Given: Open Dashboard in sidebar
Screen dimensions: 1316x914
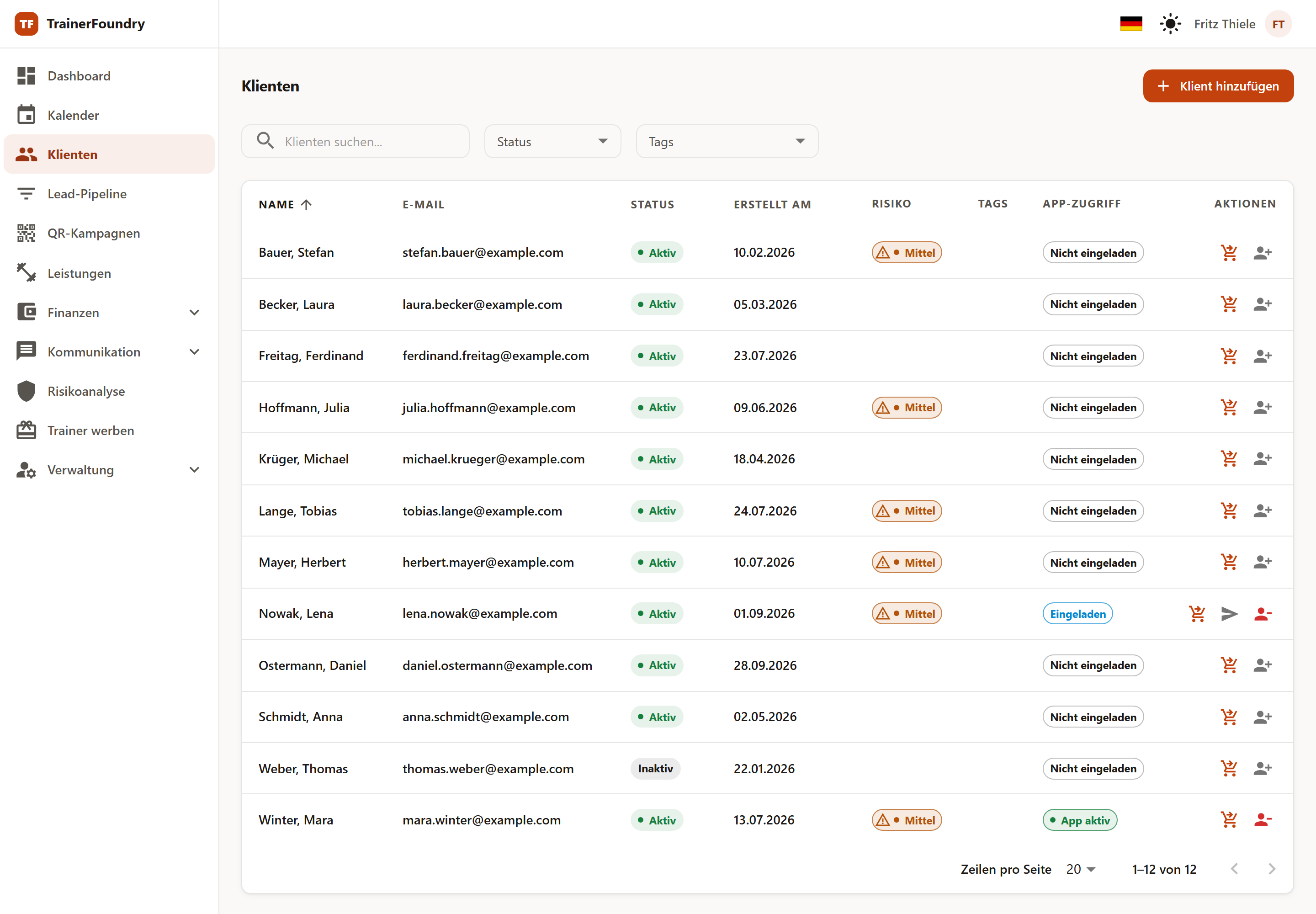Looking at the screenshot, I should (109, 76).
